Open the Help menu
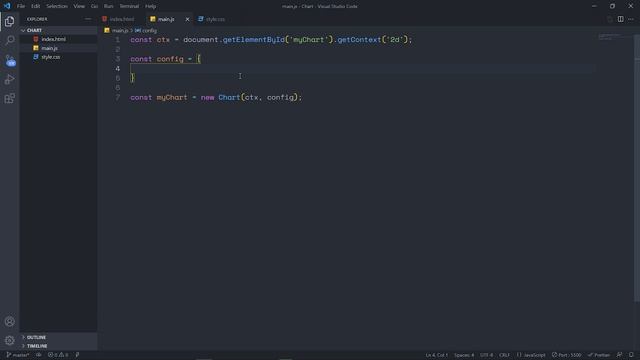640x360 pixels. (x=151, y=6)
